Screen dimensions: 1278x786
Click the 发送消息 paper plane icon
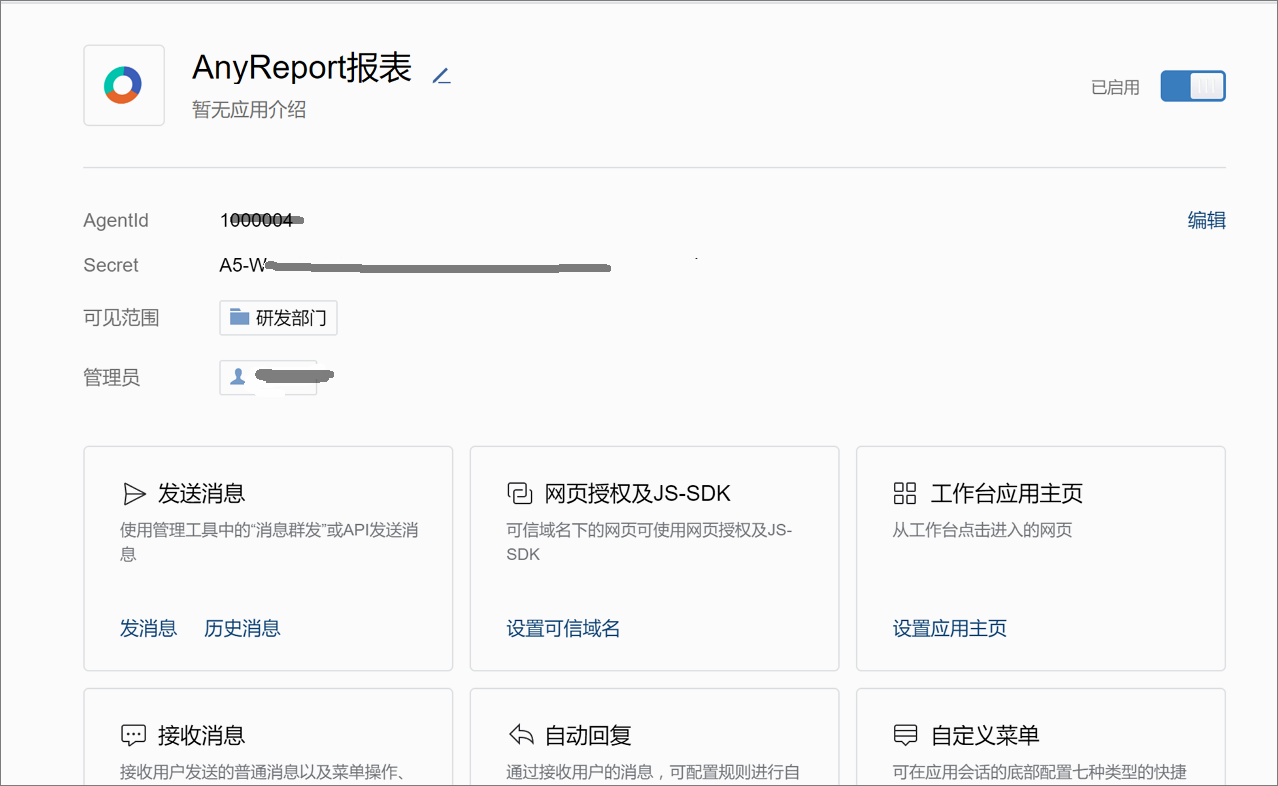click(x=134, y=493)
